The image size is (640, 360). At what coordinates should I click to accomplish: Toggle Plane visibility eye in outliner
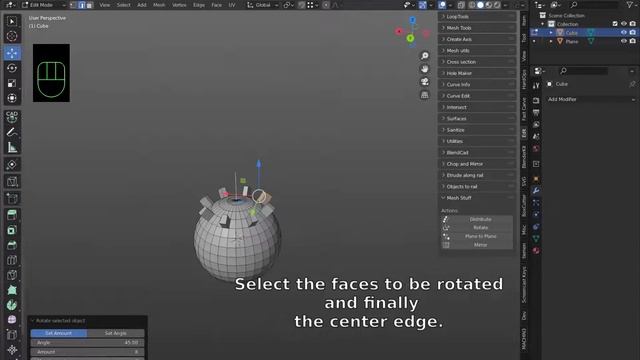624,41
